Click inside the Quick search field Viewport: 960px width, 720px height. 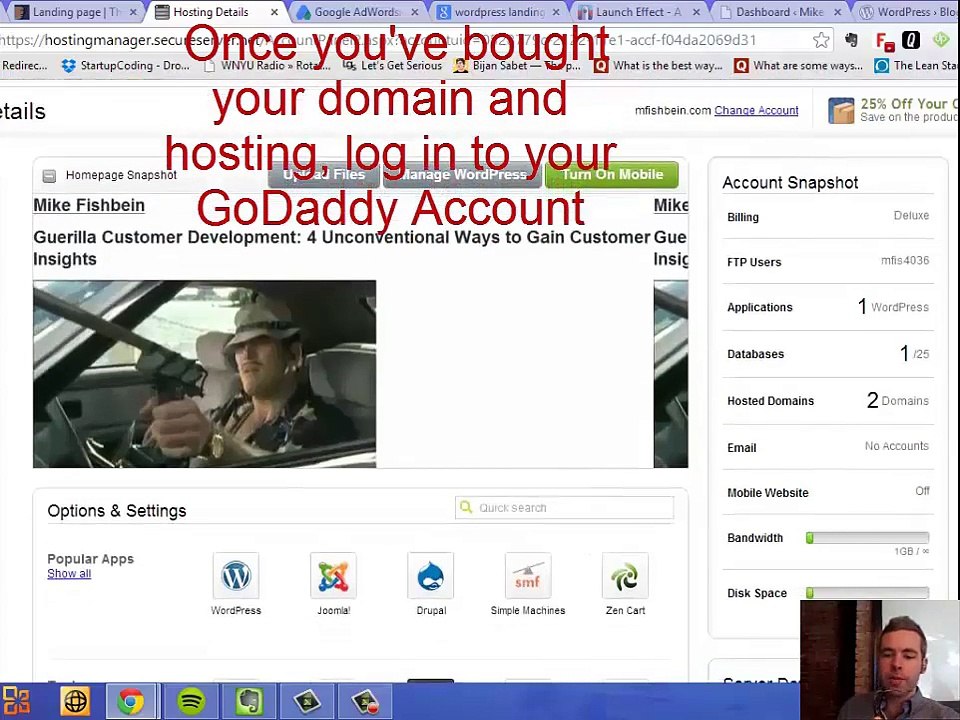click(564, 508)
